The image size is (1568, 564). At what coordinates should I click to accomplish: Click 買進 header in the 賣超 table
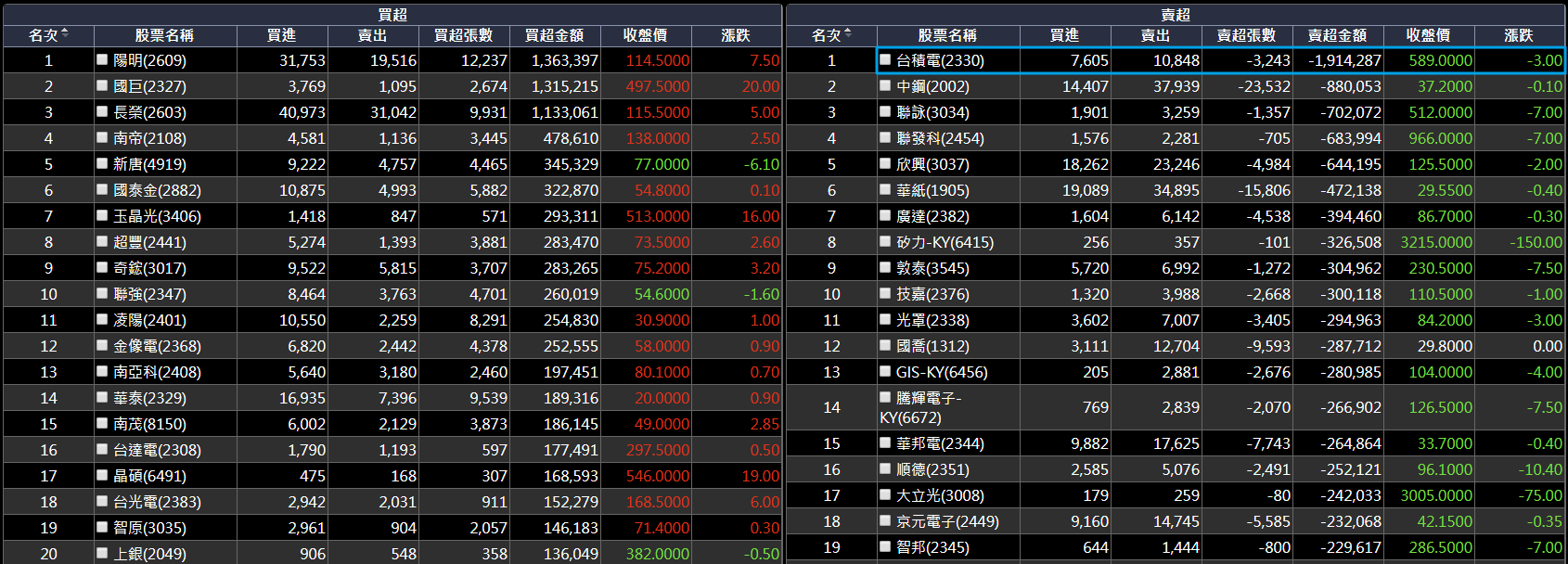[x=1064, y=35]
